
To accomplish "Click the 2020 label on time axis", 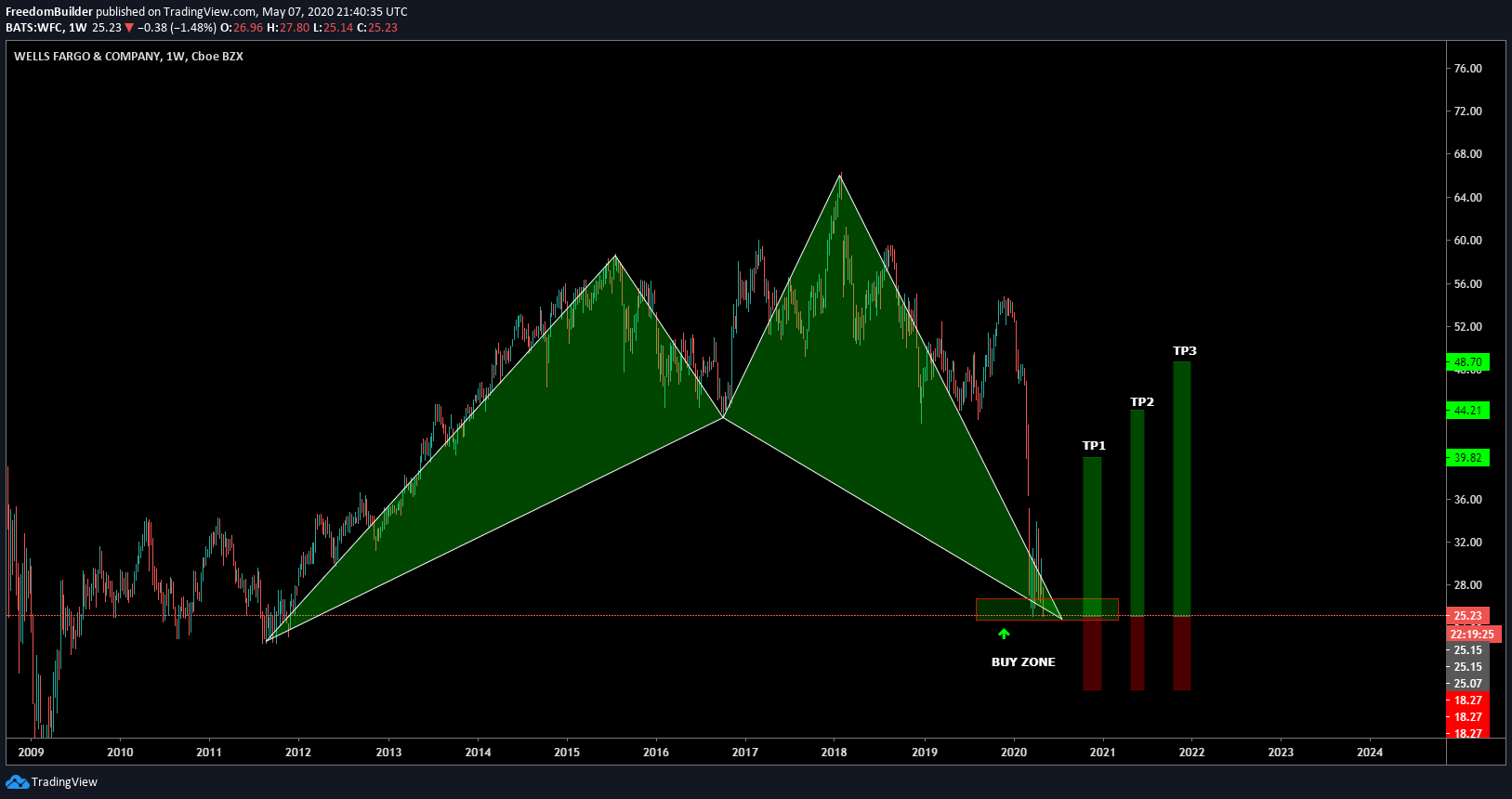I will click(x=1014, y=753).
